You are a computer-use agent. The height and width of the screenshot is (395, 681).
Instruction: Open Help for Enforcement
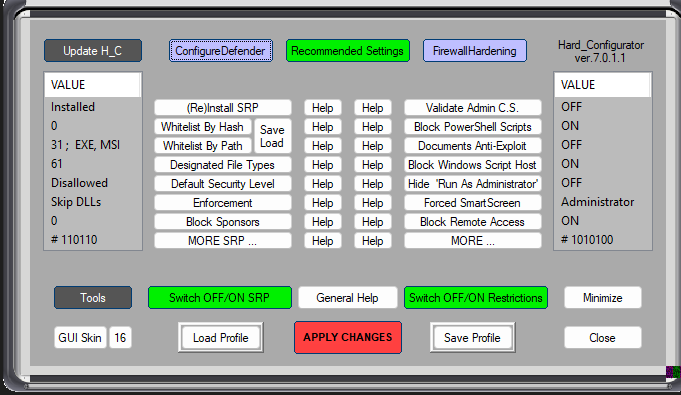(x=323, y=203)
